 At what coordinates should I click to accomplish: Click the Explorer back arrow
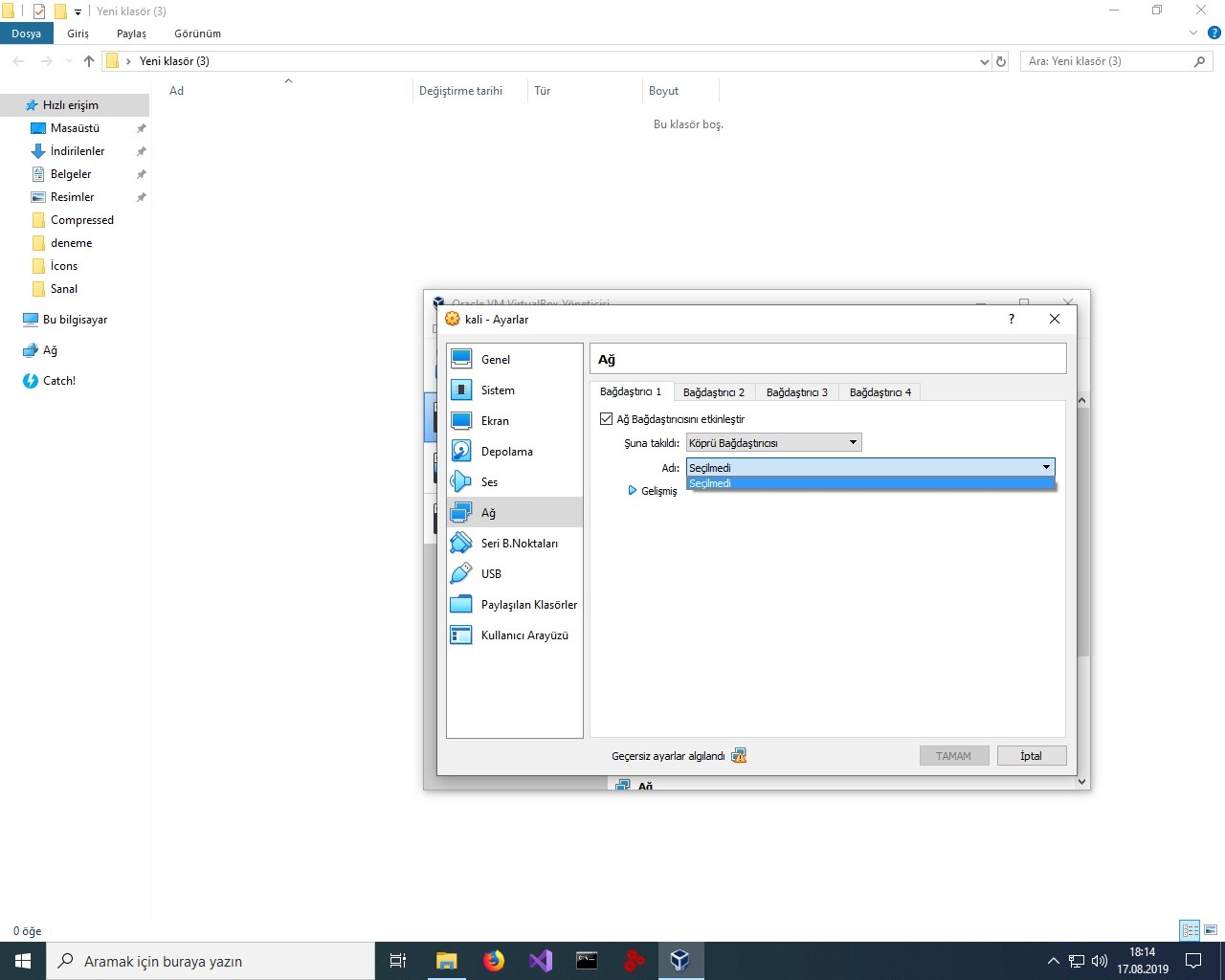(18, 61)
